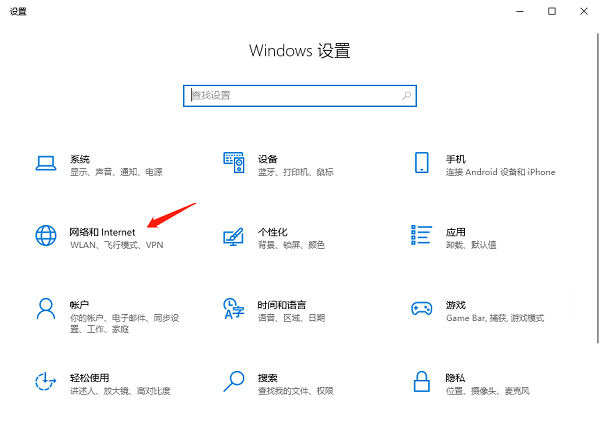Open the 系统 settings title
This screenshot has width=600, height=421.
tap(80, 159)
